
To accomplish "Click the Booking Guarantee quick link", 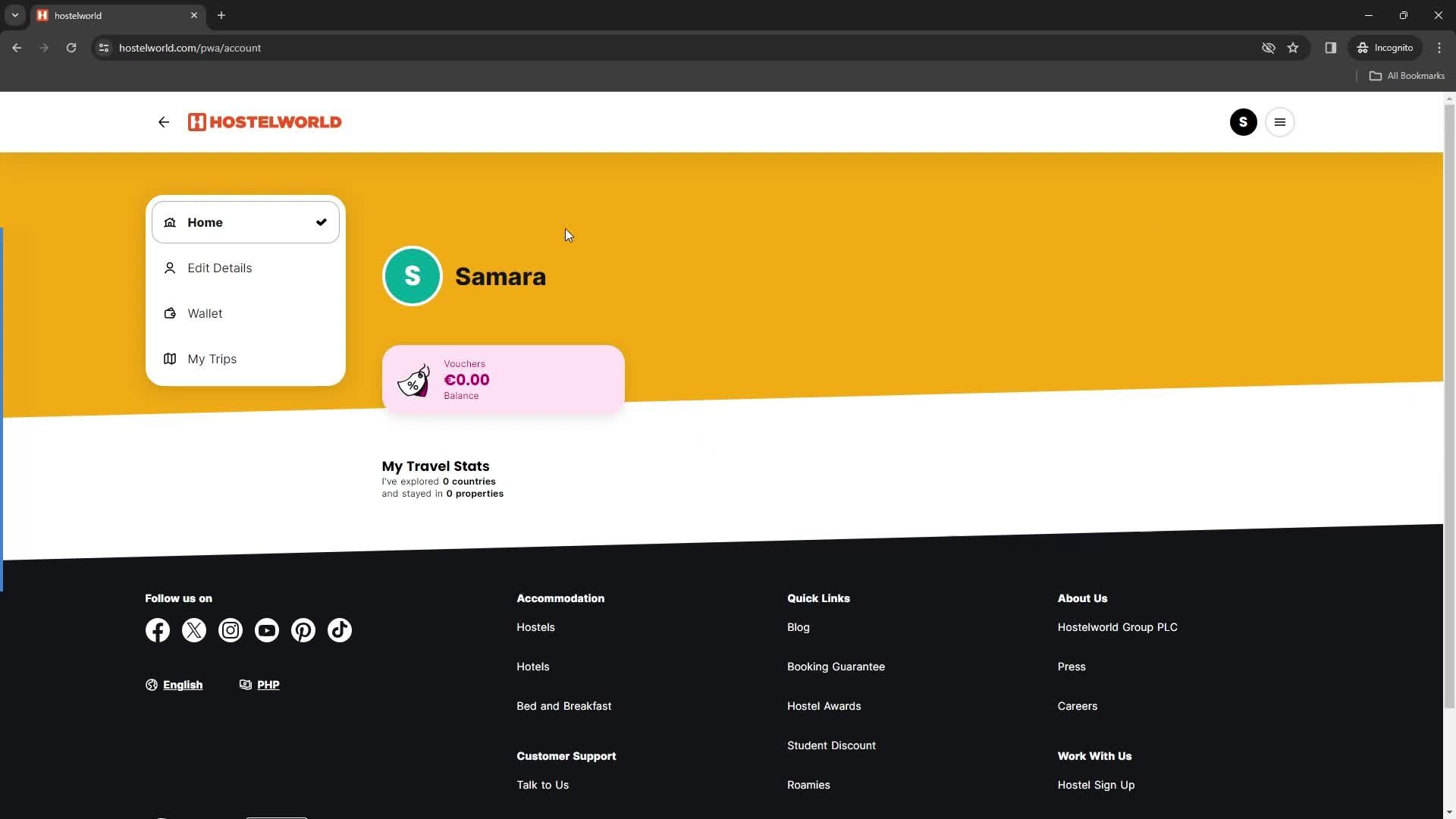I will (x=836, y=666).
